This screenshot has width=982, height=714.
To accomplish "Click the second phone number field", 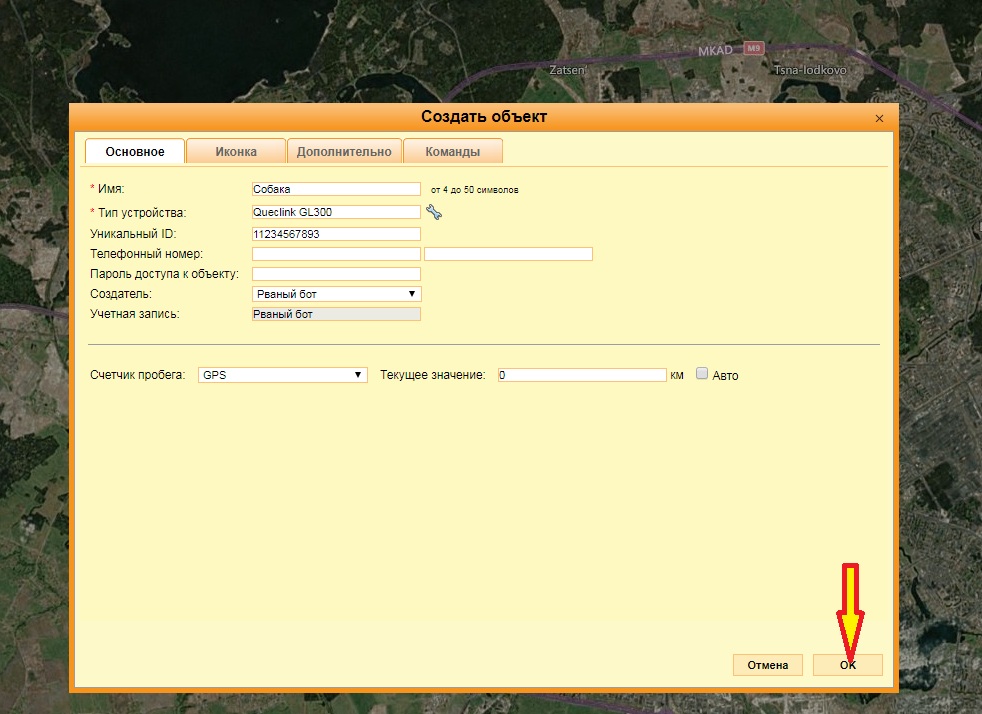I will click(508, 254).
